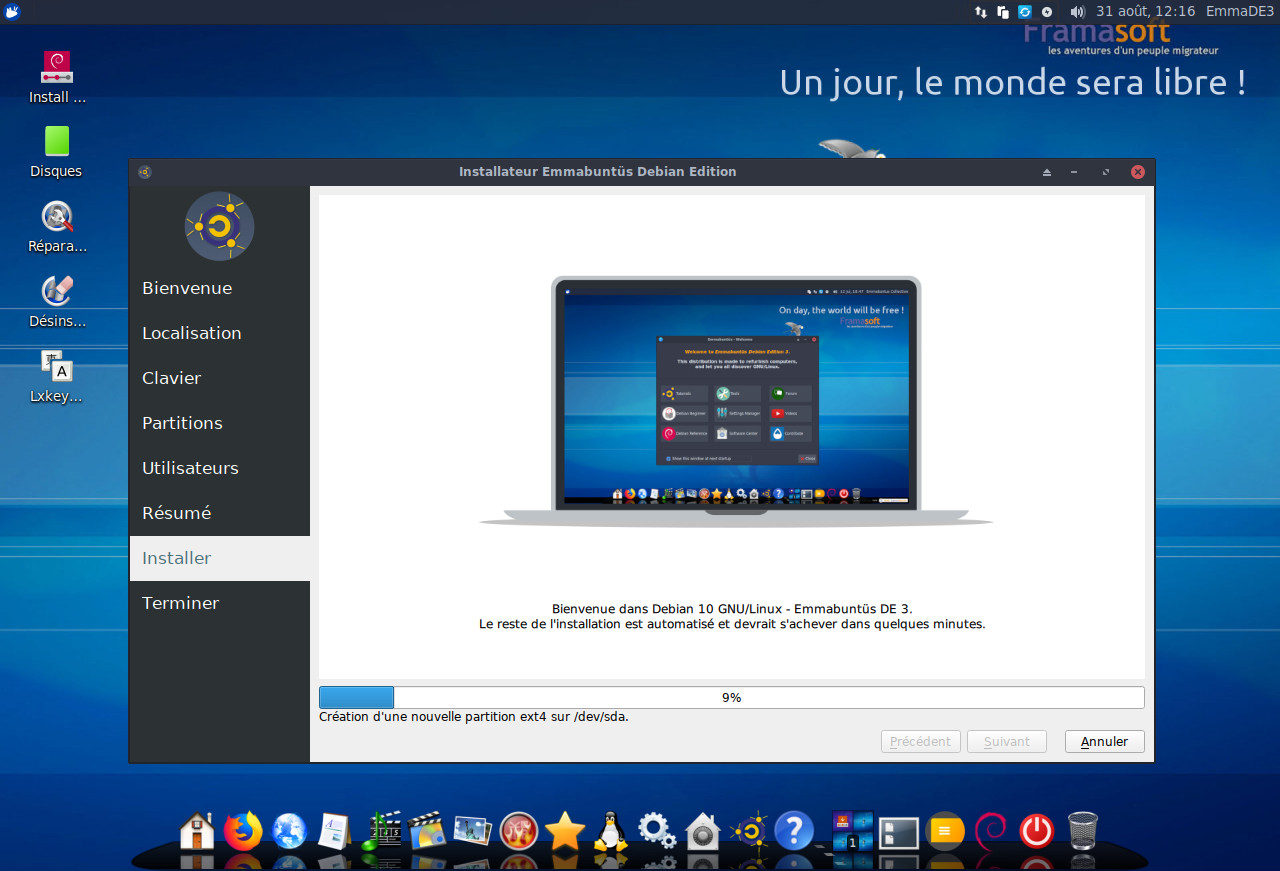Click the 'Création d'une nouvelle partition' status text
Screen dimensions: 1280x871
[474, 716]
